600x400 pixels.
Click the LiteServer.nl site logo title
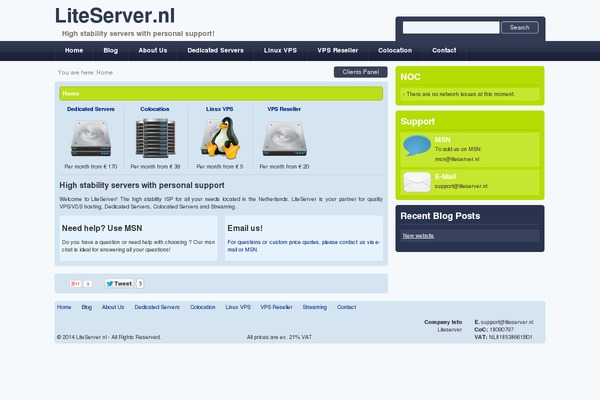point(115,16)
